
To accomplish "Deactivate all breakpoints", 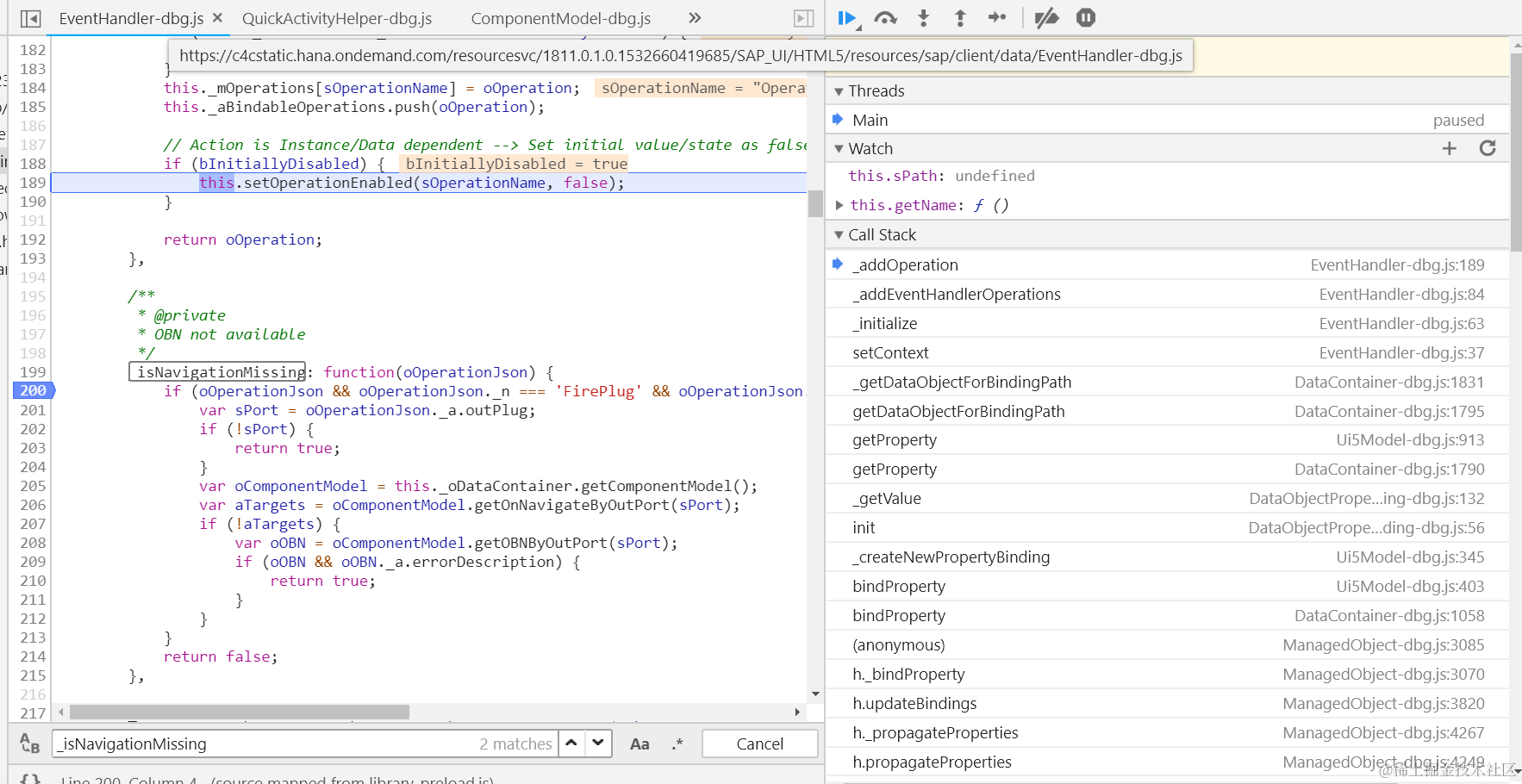I will [x=1046, y=18].
